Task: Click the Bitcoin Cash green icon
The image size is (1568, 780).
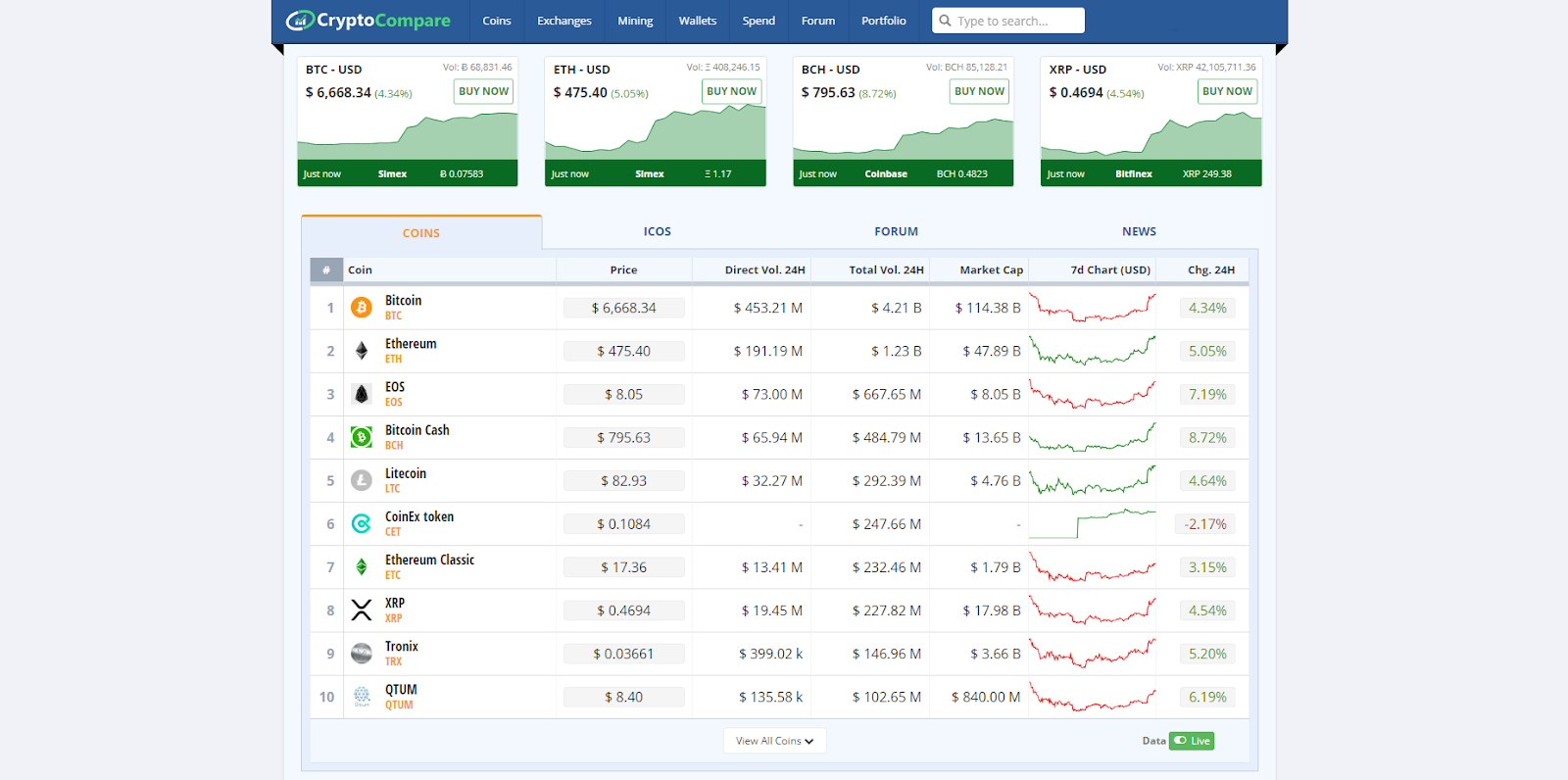Action: coord(362,437)
